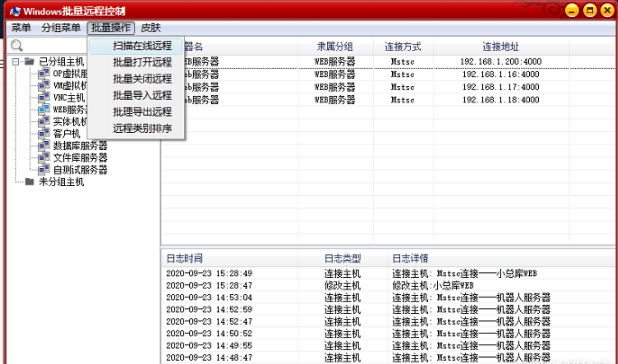Click the computer icon beside 文件库服务器

click(44, 158)
